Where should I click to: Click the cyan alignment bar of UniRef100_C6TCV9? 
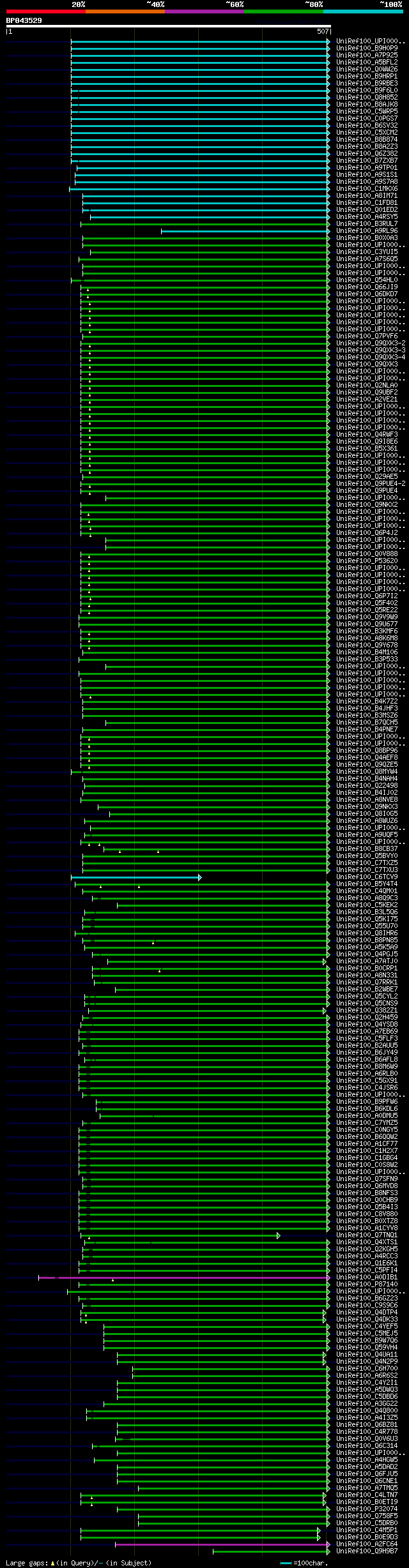click(x=136, y=877)
